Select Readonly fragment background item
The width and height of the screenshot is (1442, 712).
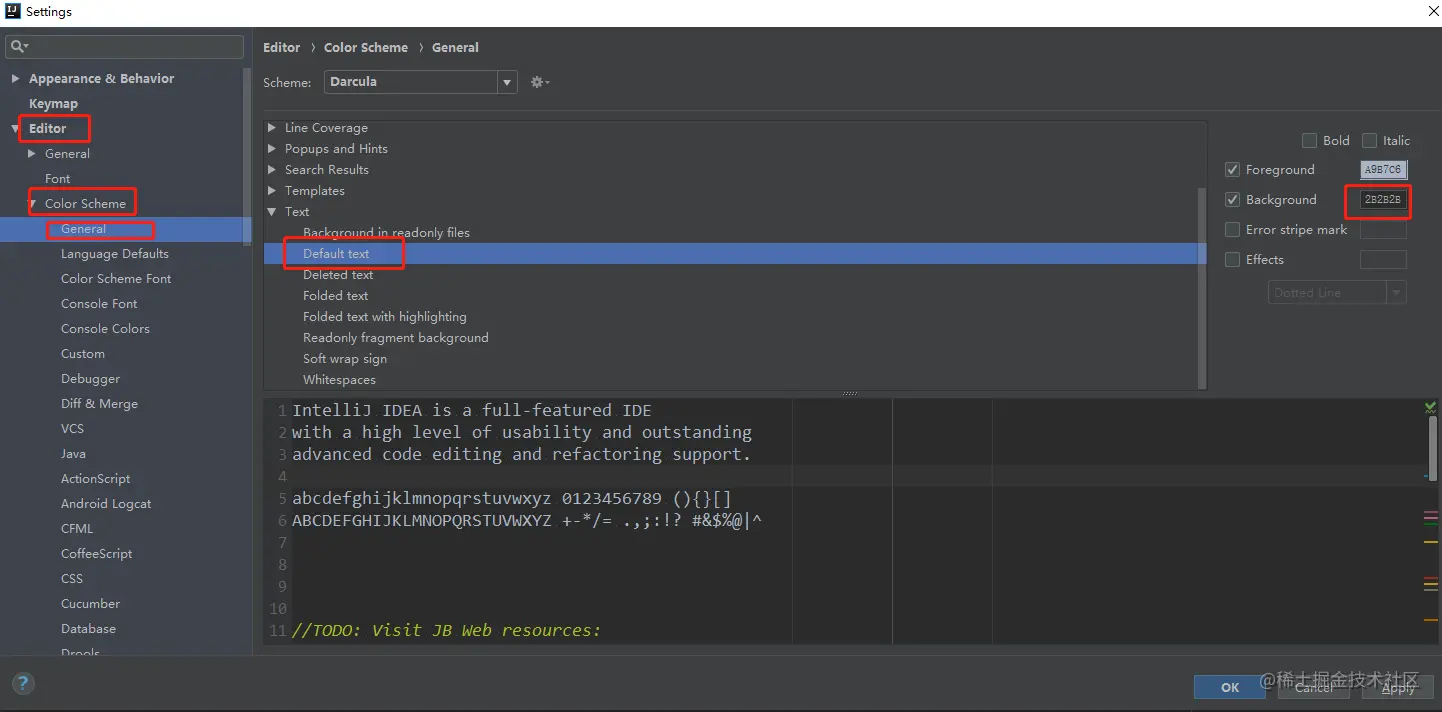coord(396,338)
